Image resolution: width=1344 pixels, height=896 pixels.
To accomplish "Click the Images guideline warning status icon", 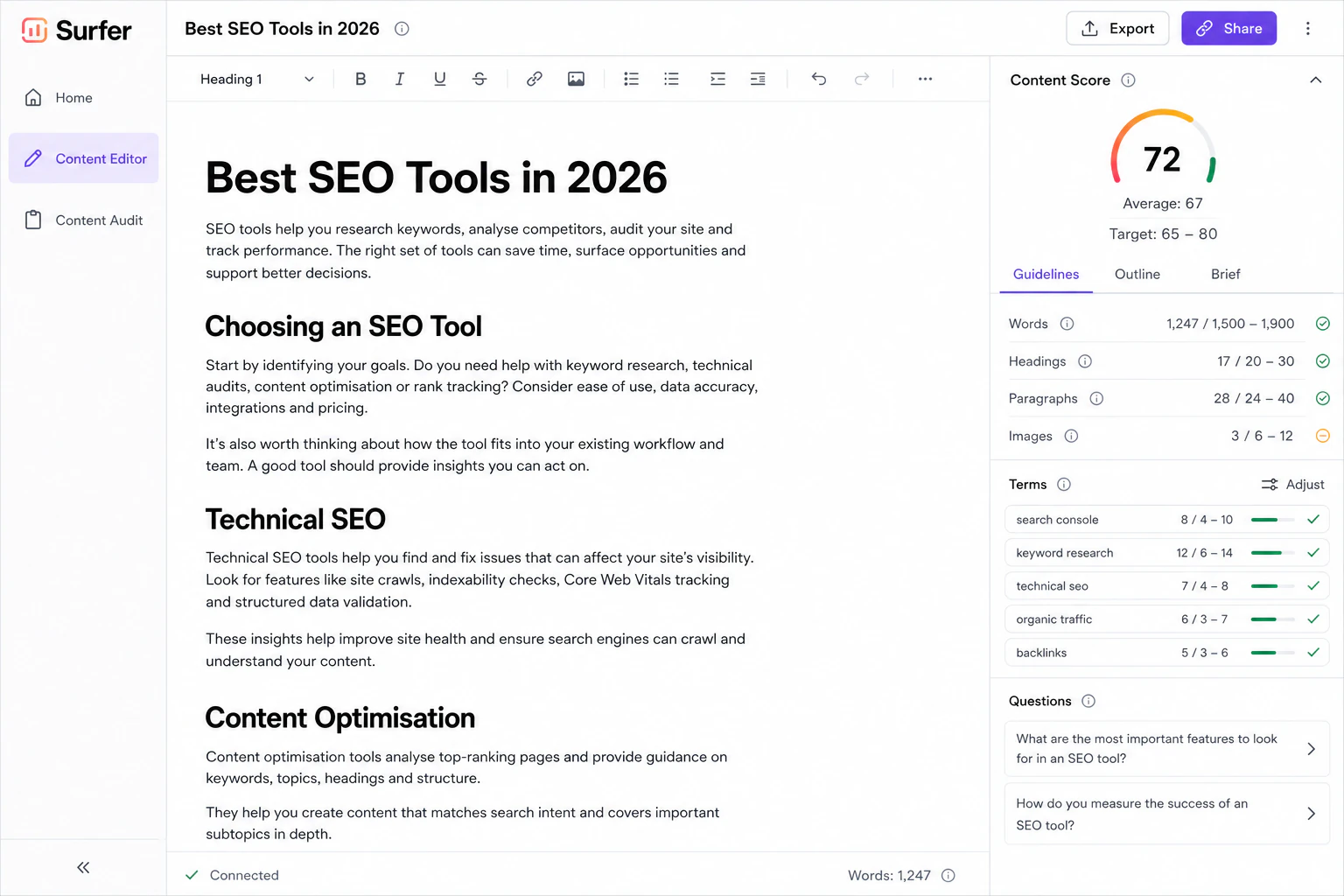I will [x=1323, y=436].
